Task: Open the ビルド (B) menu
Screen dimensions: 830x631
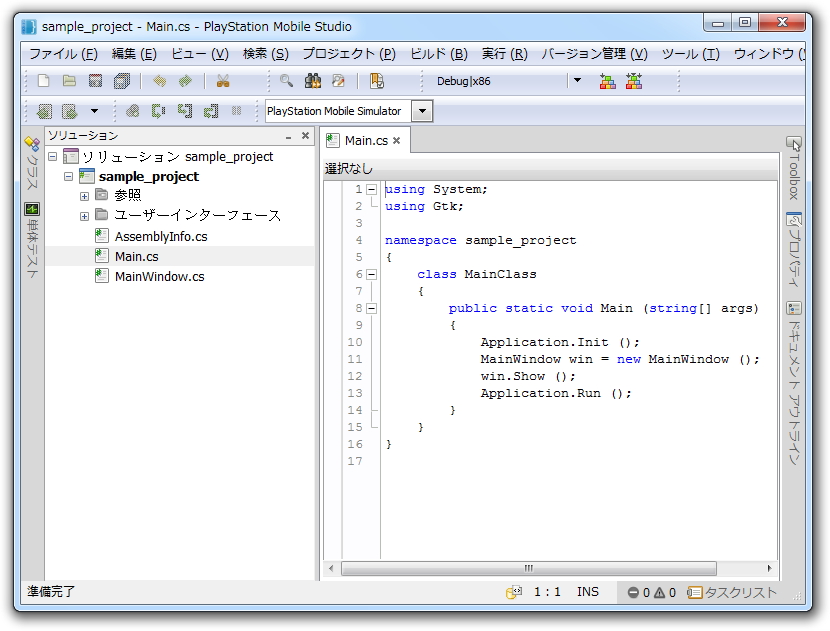Action: [439, 54]
